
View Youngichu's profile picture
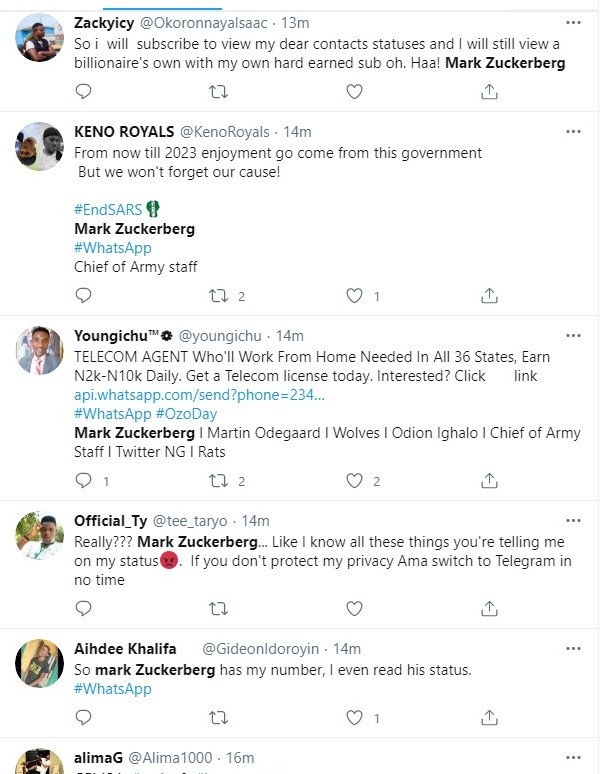point(41,352)
